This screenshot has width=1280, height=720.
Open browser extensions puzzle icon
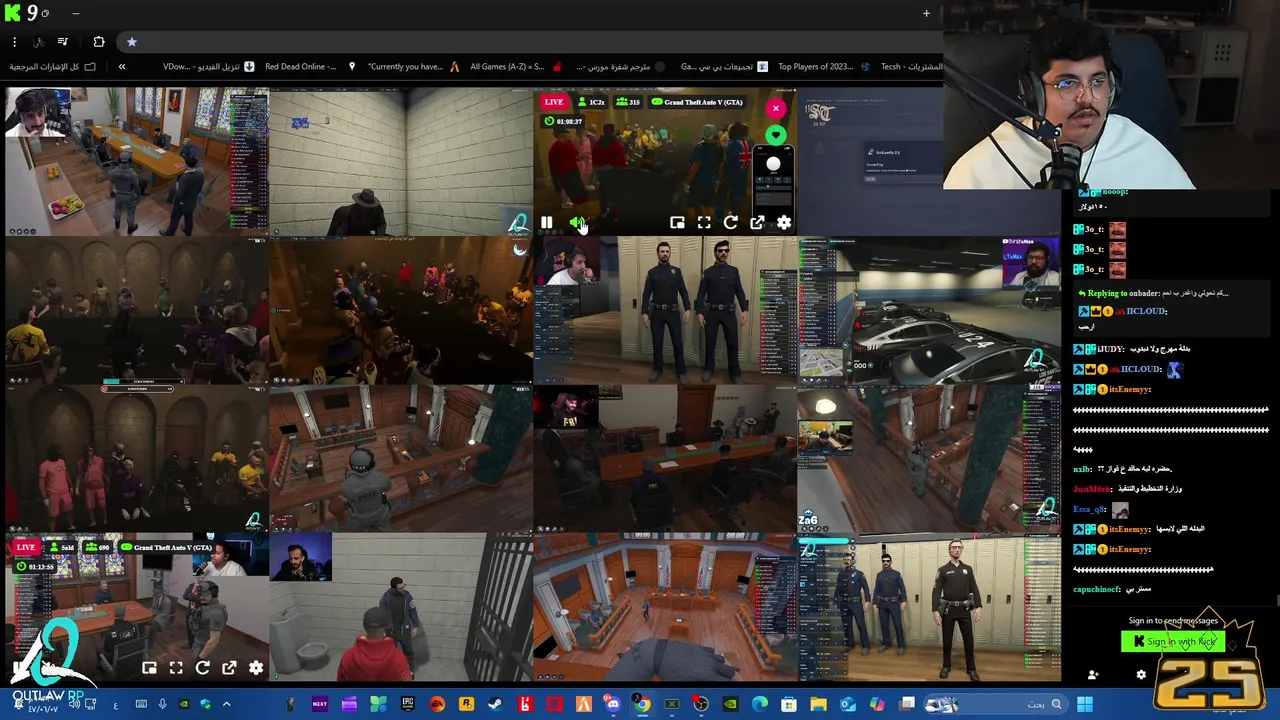[x=99, y=42]
